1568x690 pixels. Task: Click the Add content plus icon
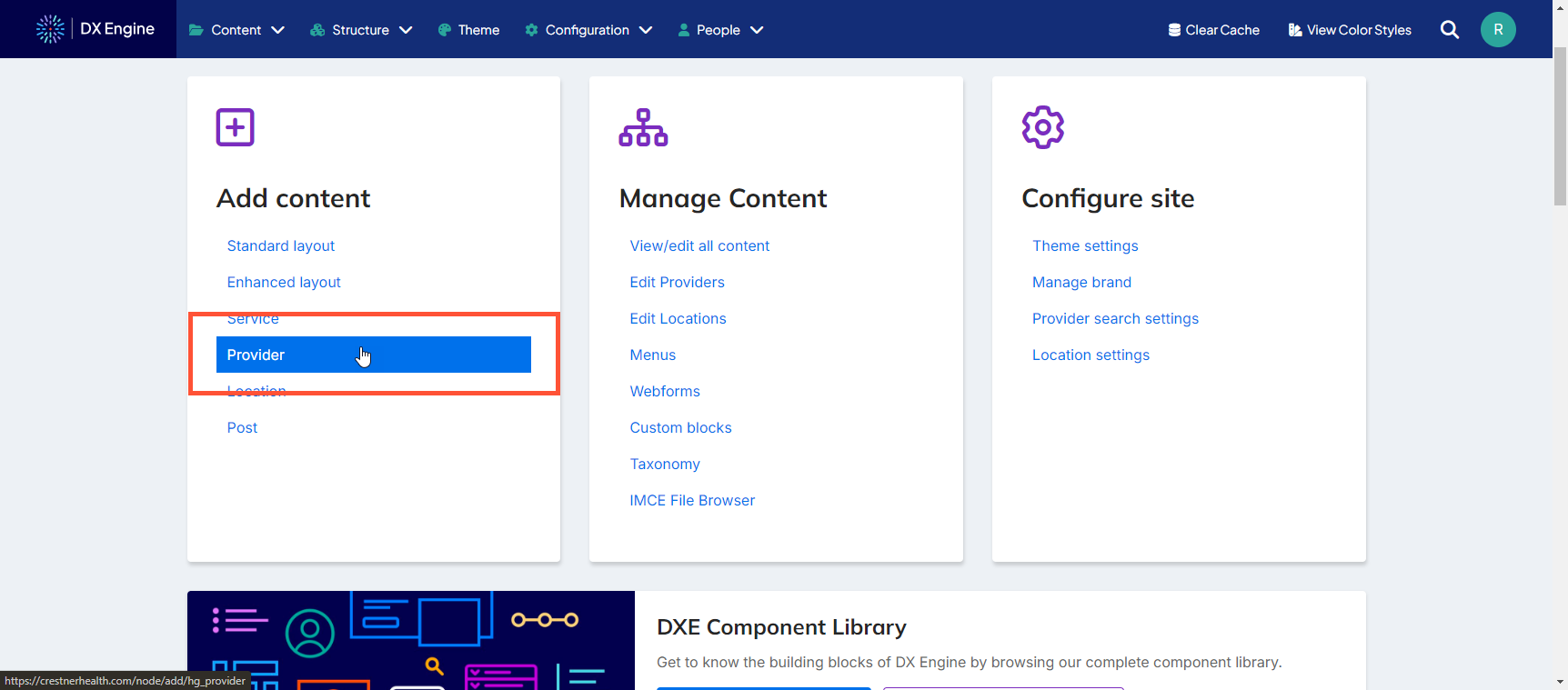[235, 127]
